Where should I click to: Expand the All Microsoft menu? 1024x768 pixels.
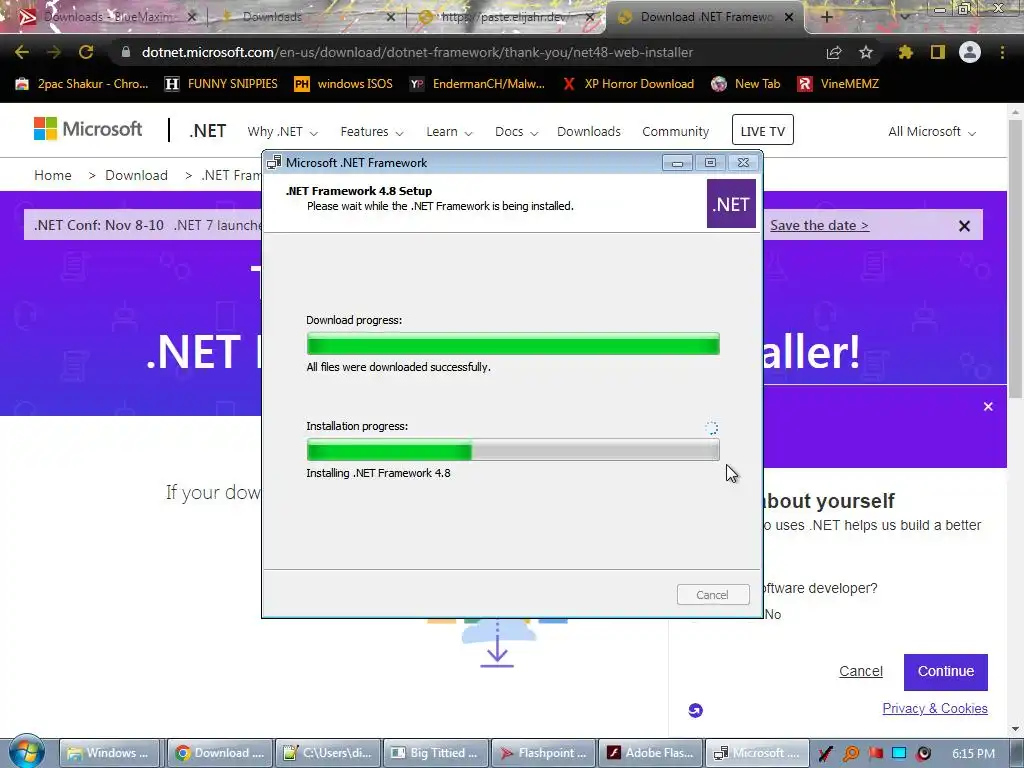click(932, 132)
